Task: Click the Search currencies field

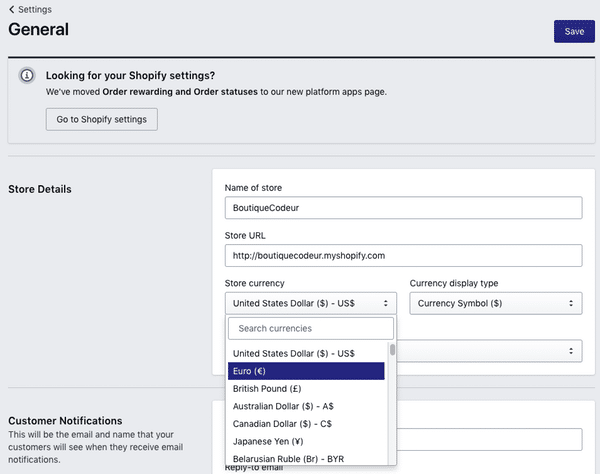Action: pos(310,328)
